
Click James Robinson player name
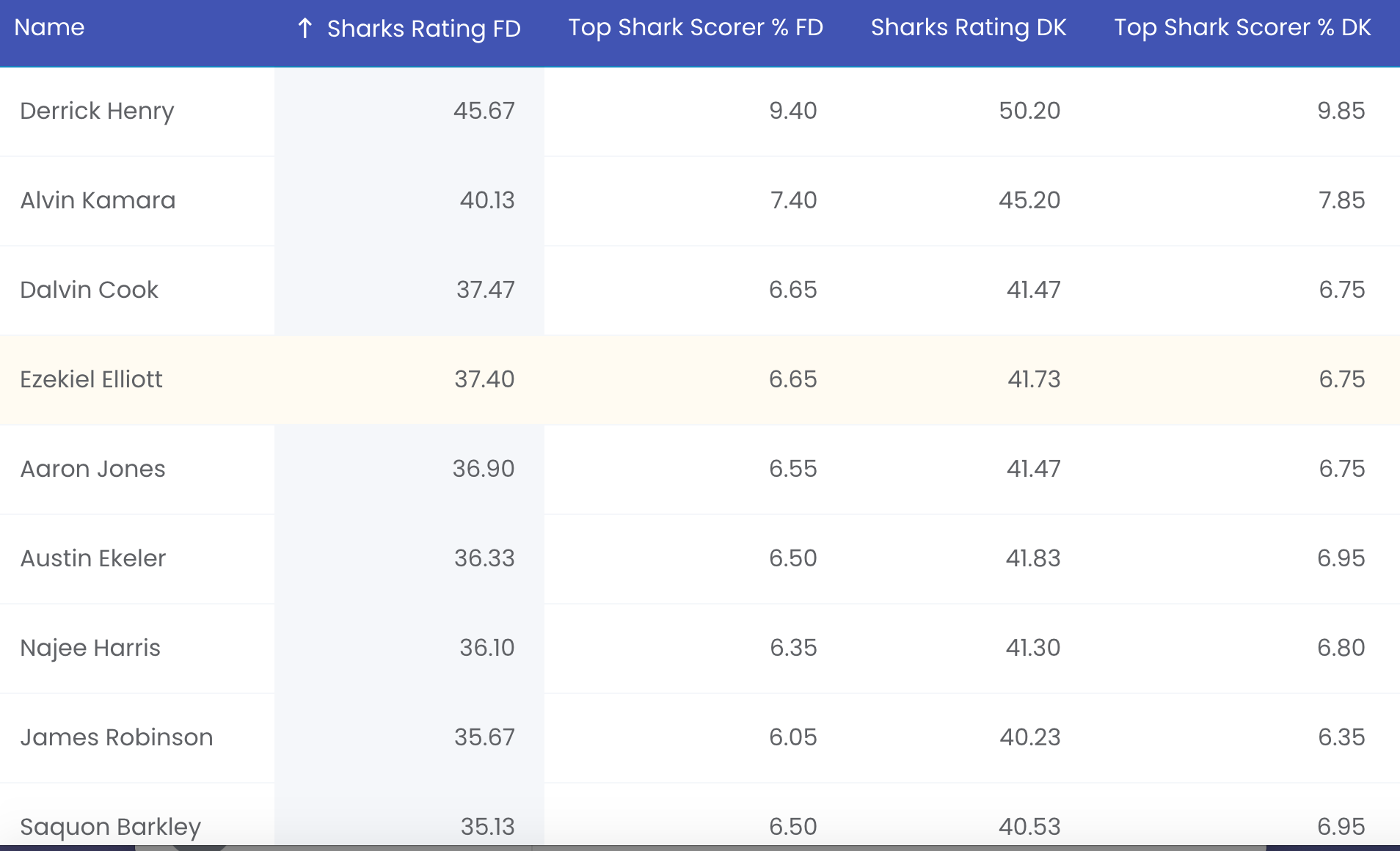[117, 737]
